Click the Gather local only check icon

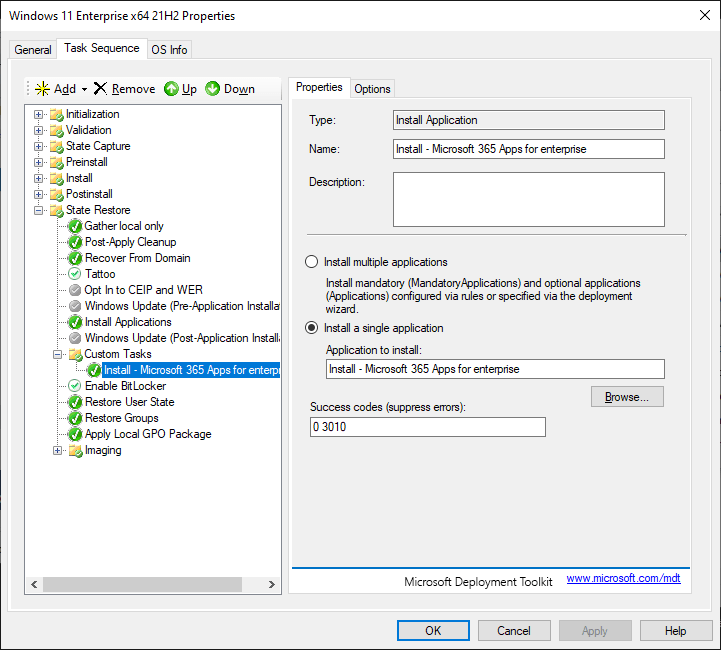point(75,227)
